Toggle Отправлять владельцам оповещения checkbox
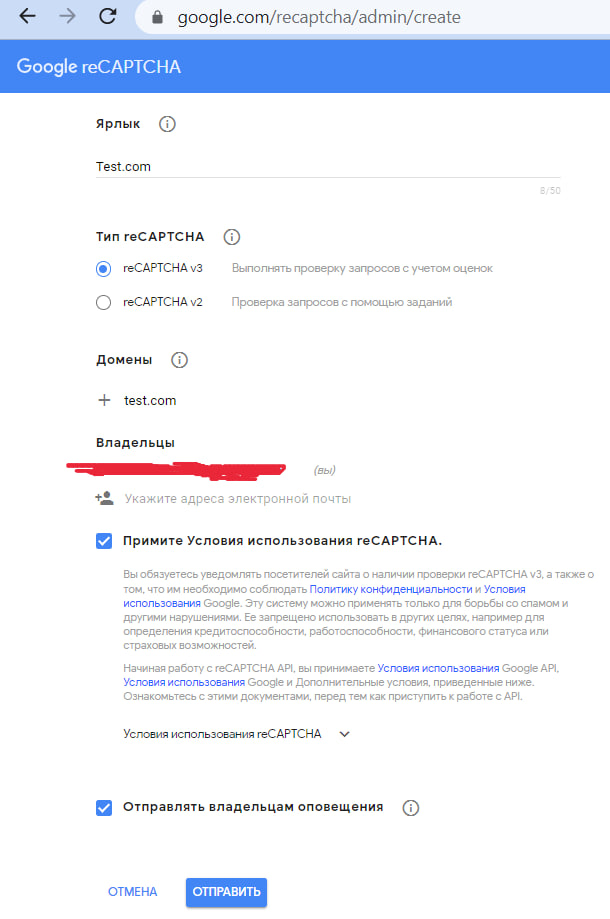610x919 pixels. (x=104, y=808)
